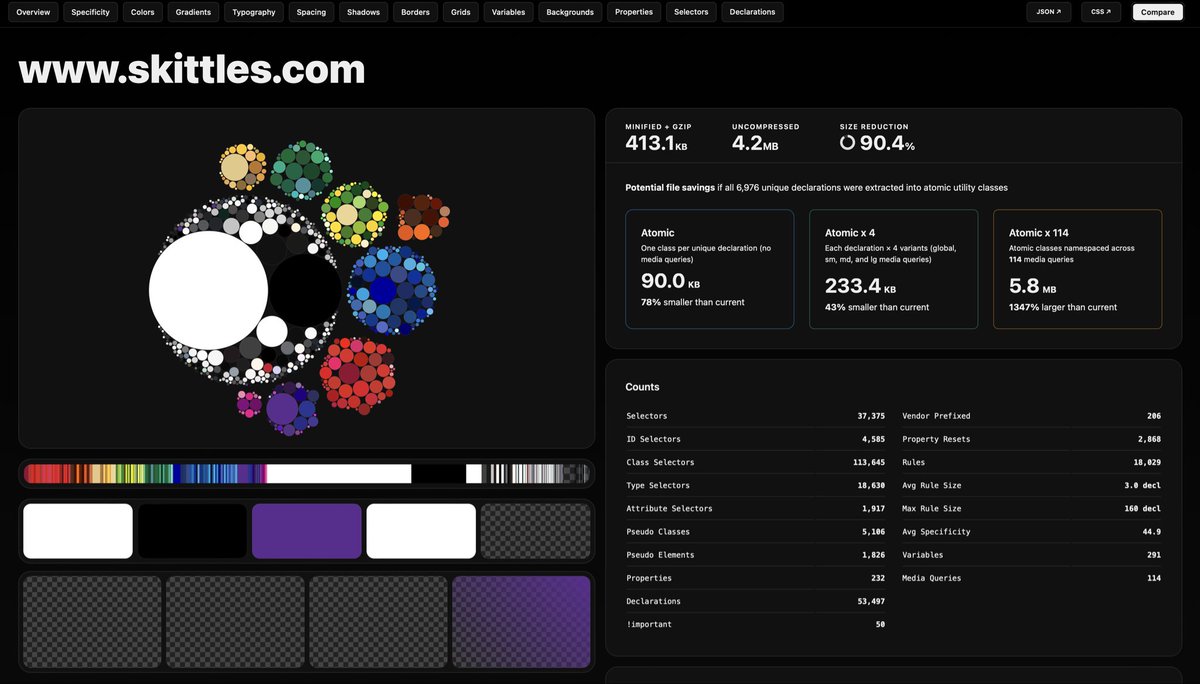Click the Class Selectors value 113,645
This screenshot has width=1200, height=684.
(x=866, y=462)
